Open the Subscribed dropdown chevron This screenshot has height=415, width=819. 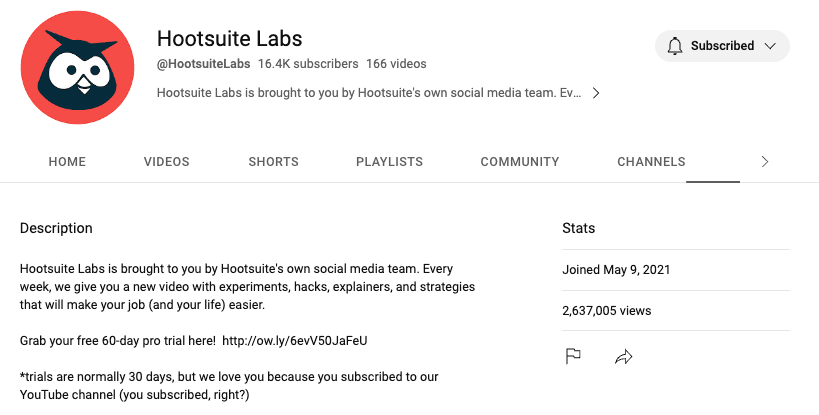pos(770,46)
